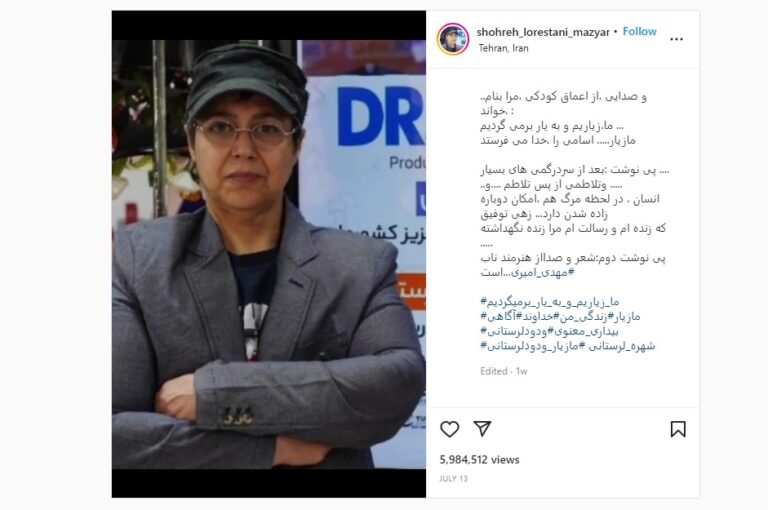The width and height of the screenshot is (768, 510).
Task: Open the #بیداری_معنوی hashtag
Action: coord(587,331)
